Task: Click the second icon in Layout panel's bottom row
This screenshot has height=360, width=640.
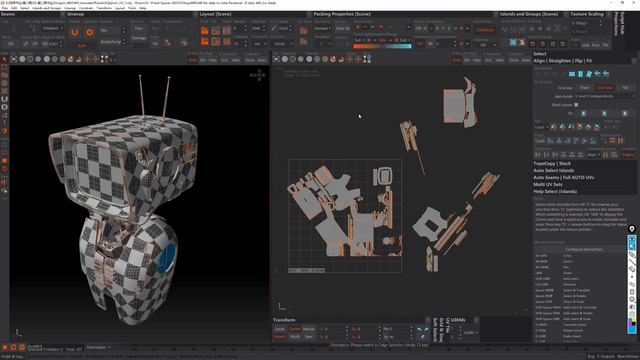Action: coord(216,42)
